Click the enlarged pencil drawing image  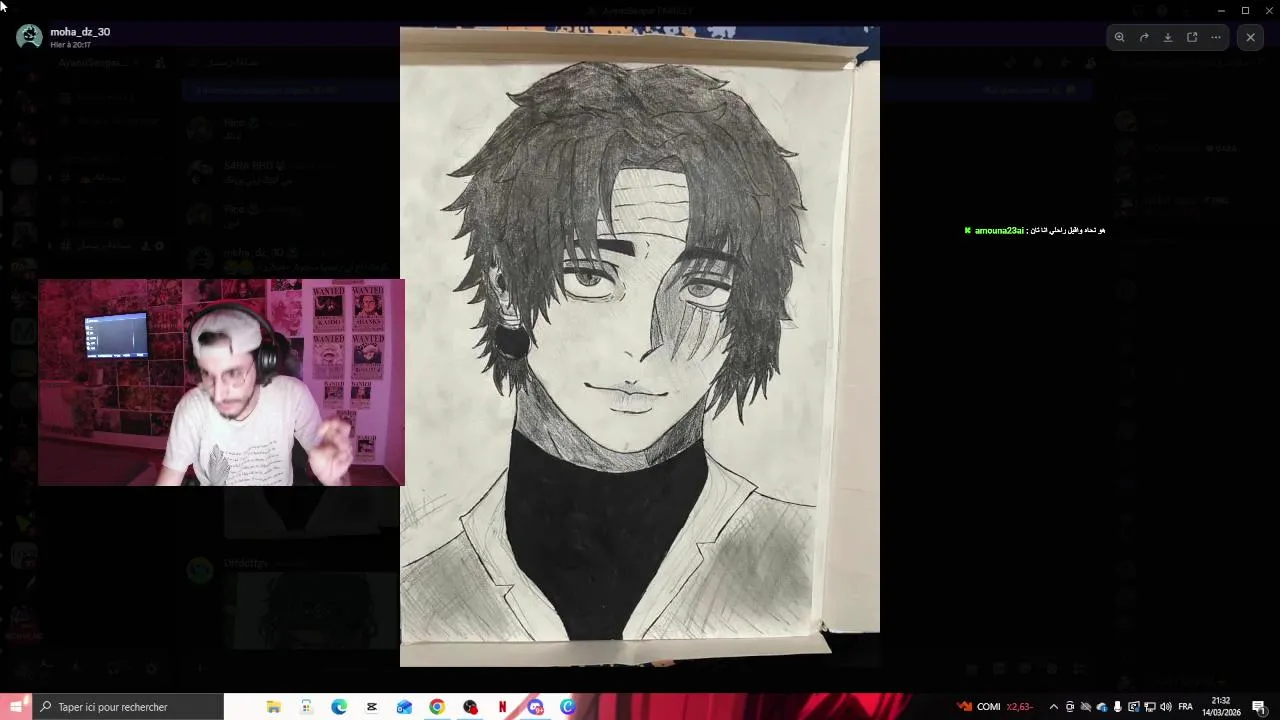[640, 346]
